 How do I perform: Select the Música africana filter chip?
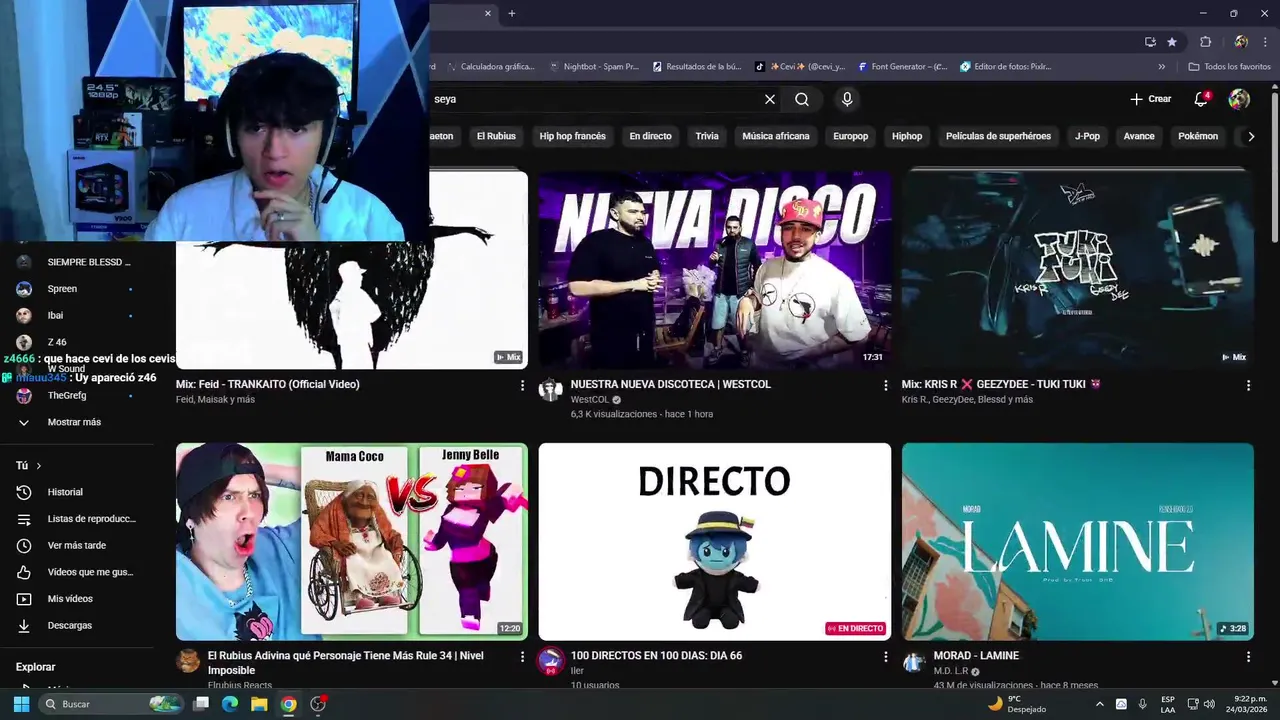coord(776,136)
